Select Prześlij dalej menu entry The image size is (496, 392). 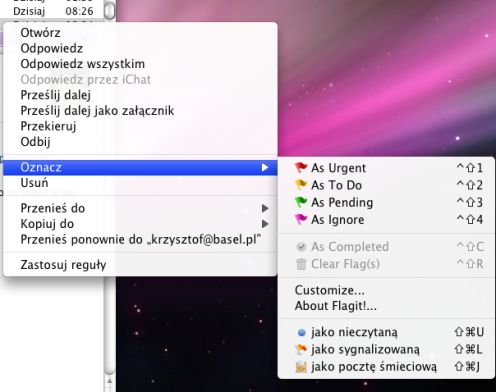140,95
